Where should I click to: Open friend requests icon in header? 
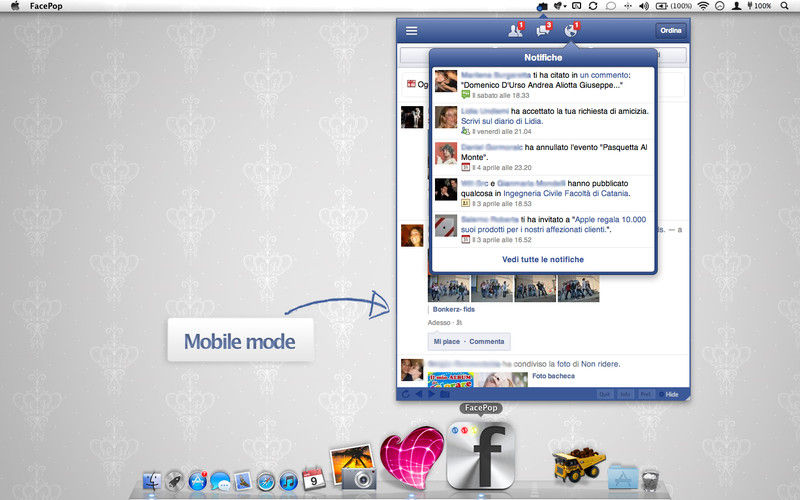[x=516, y=30]
